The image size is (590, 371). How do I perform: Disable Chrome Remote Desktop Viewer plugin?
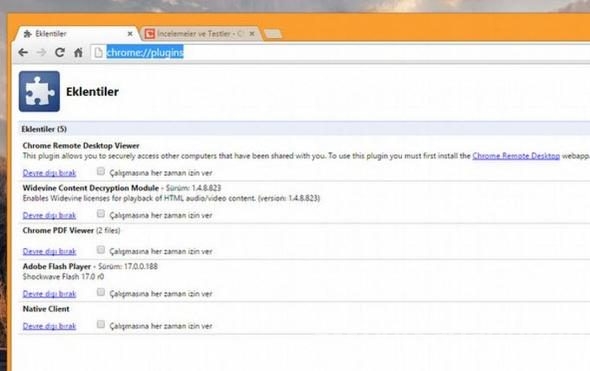(x=49, y=173)
